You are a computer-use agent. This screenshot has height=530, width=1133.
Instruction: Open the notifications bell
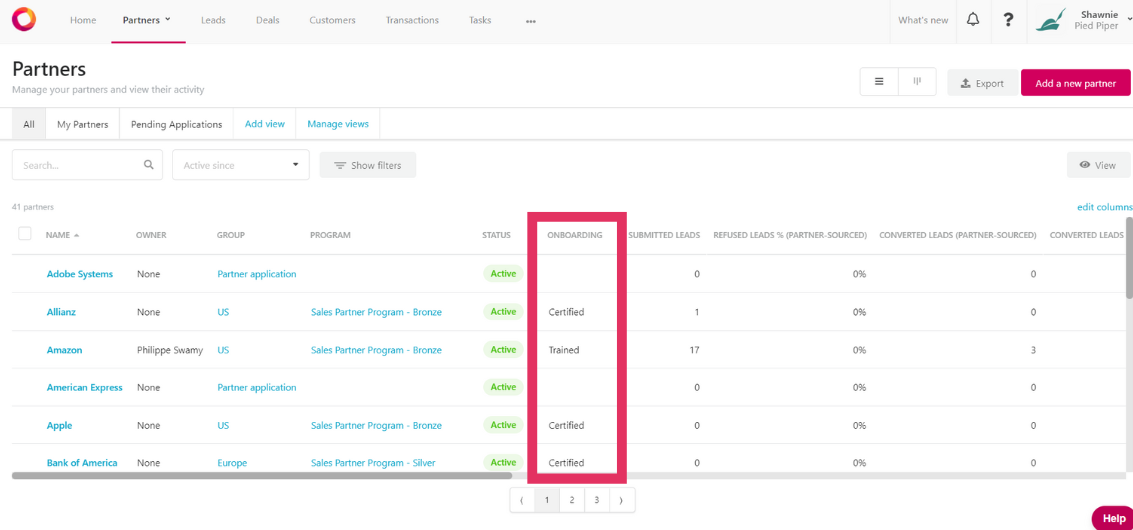coord(973,20)
